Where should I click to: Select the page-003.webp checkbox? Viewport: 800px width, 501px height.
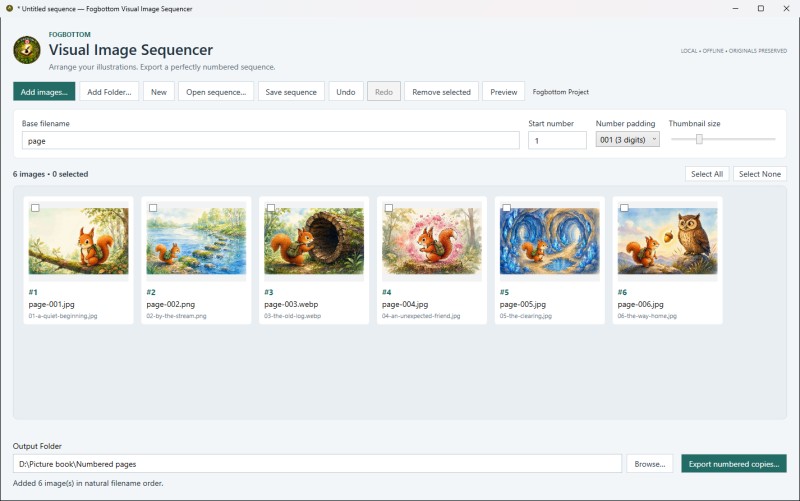point(271,208)
